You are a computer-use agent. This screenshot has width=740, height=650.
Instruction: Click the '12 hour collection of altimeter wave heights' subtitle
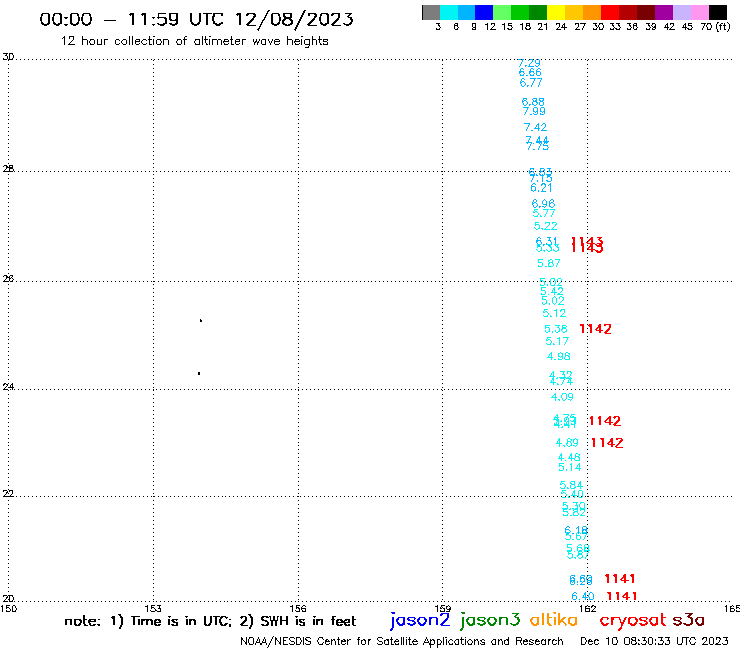click(194, 41)
